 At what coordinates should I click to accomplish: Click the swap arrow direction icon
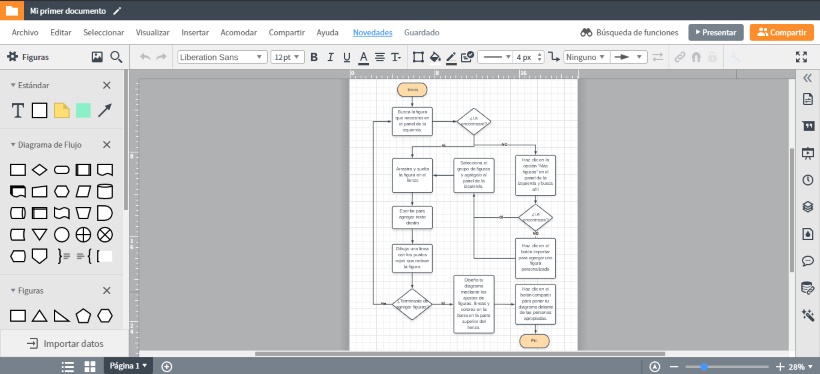click(658, 57)
